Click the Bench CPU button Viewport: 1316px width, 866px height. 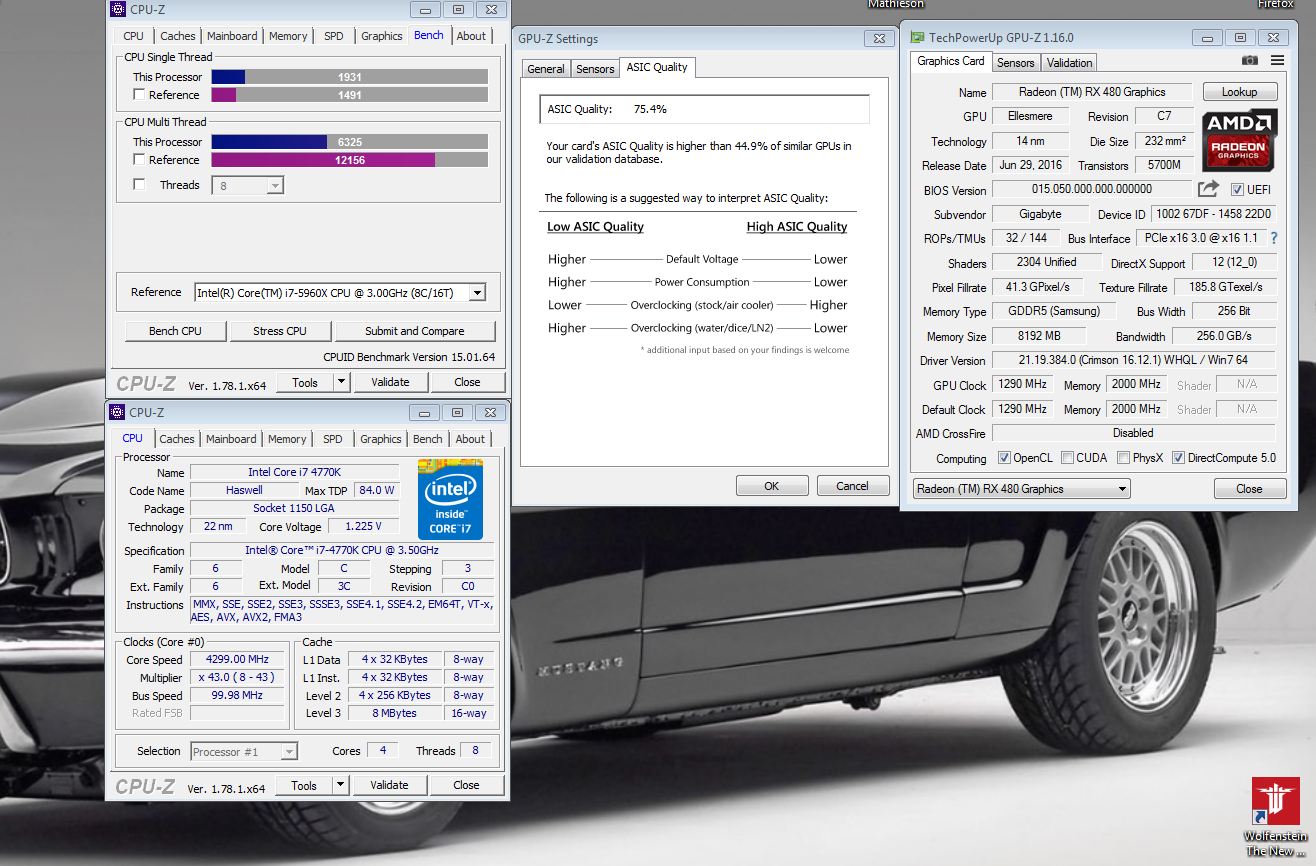(x=175, y=331)
